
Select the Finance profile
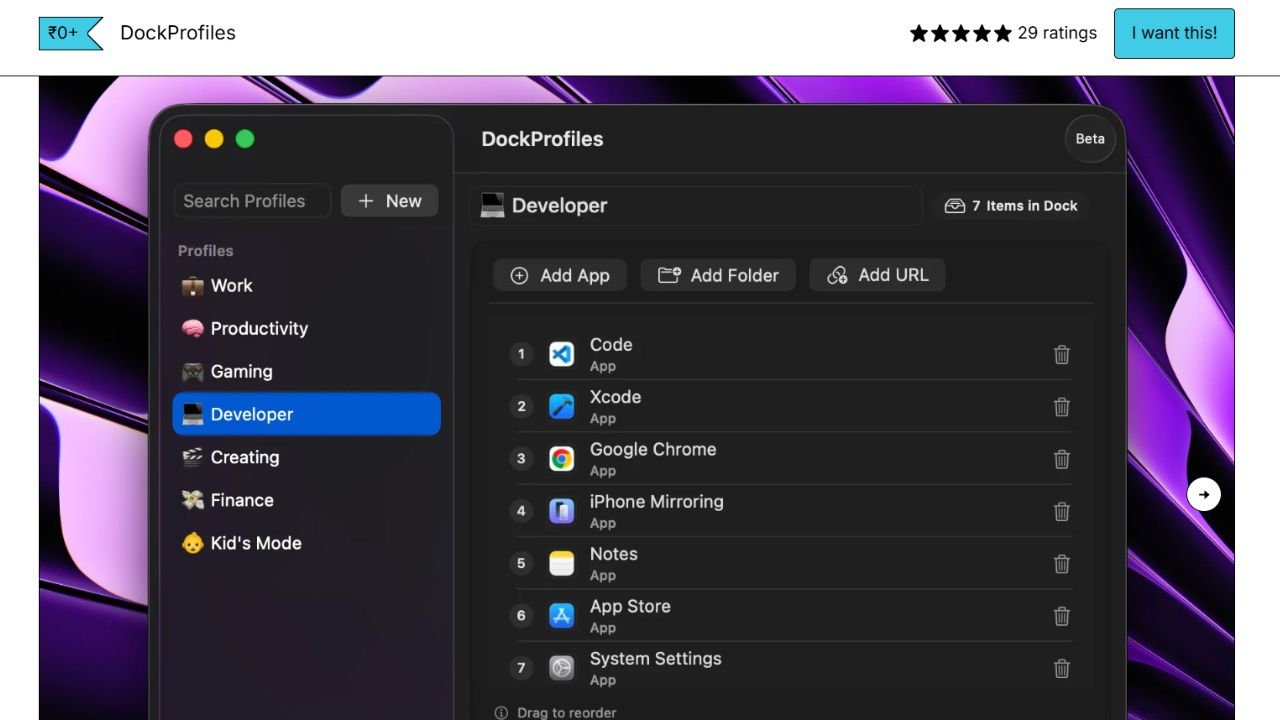(x=306, y=500)
